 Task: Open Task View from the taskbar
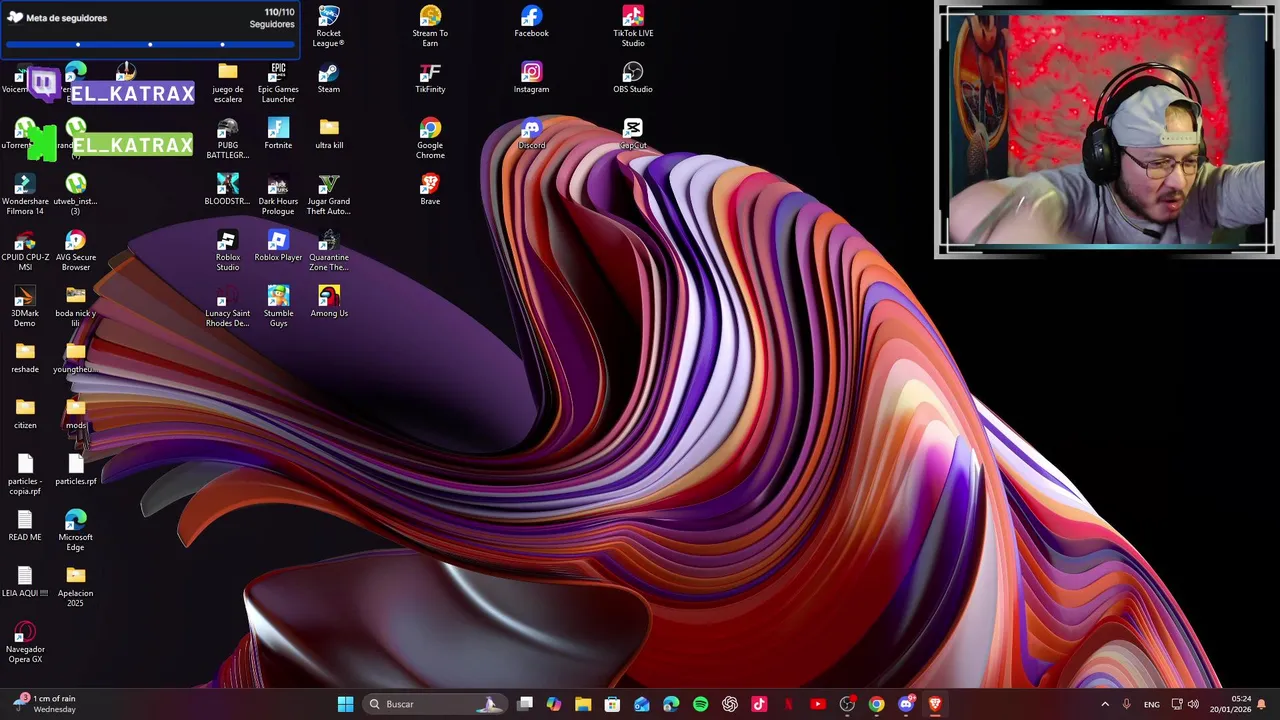pos(525,704)
